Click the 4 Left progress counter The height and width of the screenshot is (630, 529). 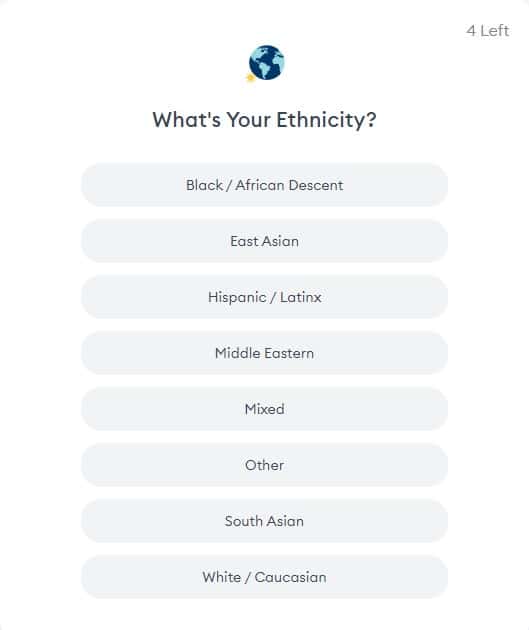[487, 31]
